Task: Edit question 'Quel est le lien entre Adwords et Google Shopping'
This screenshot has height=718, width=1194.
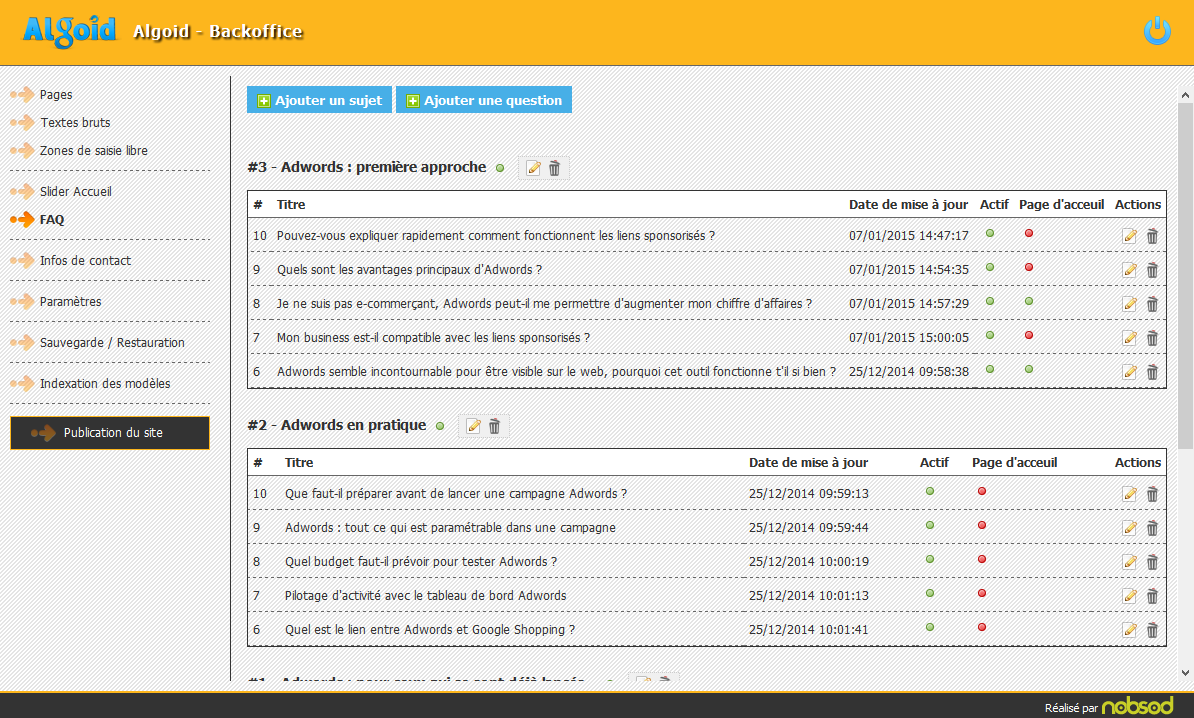Action: 1129,630
